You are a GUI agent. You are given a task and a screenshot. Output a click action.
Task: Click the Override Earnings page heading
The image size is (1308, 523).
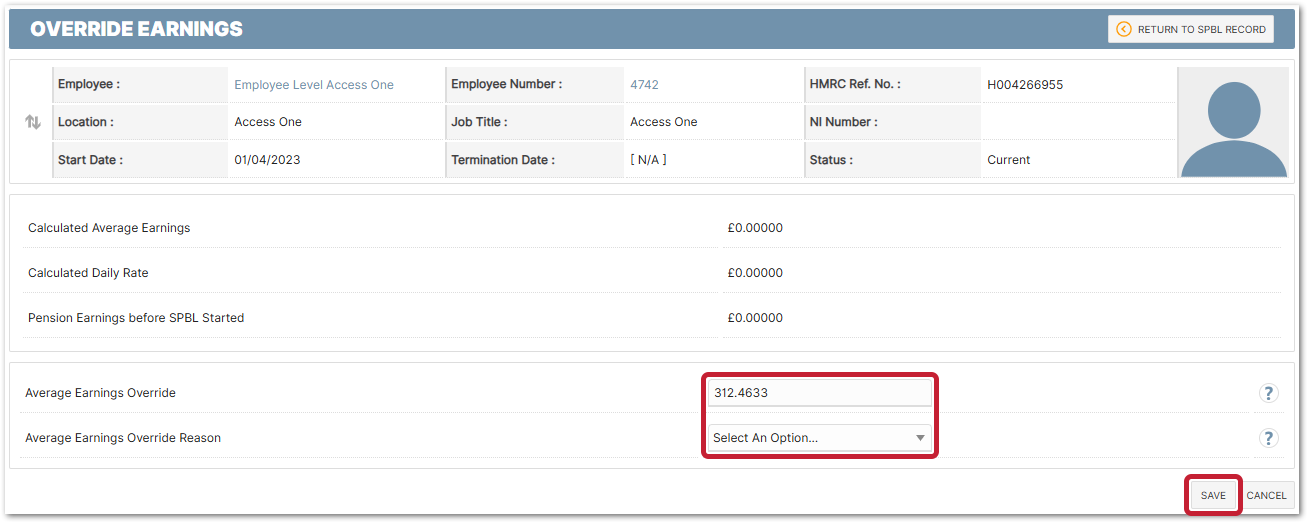(137, 29)
